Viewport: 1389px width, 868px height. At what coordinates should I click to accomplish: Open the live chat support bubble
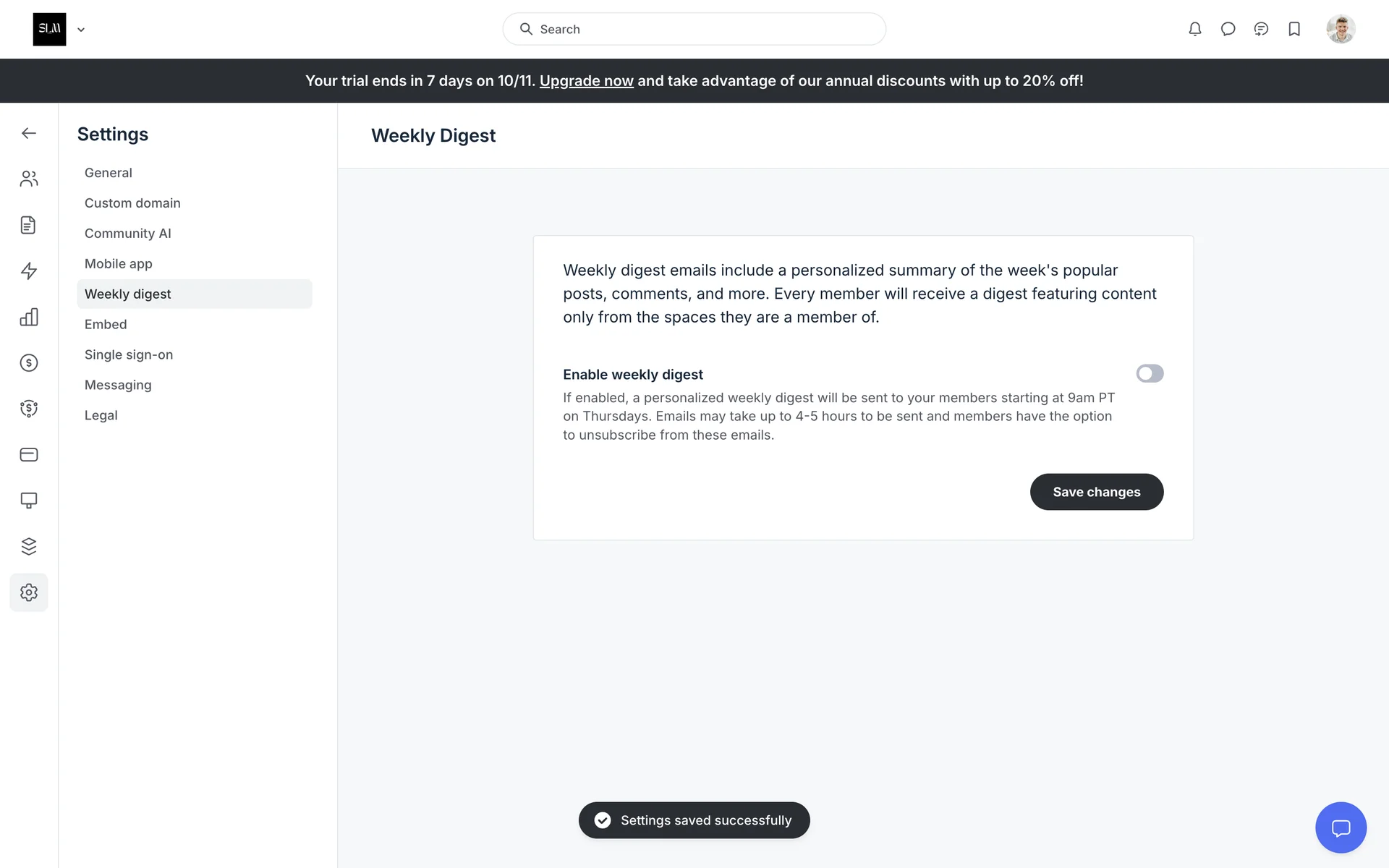(x=1341, y=827)
